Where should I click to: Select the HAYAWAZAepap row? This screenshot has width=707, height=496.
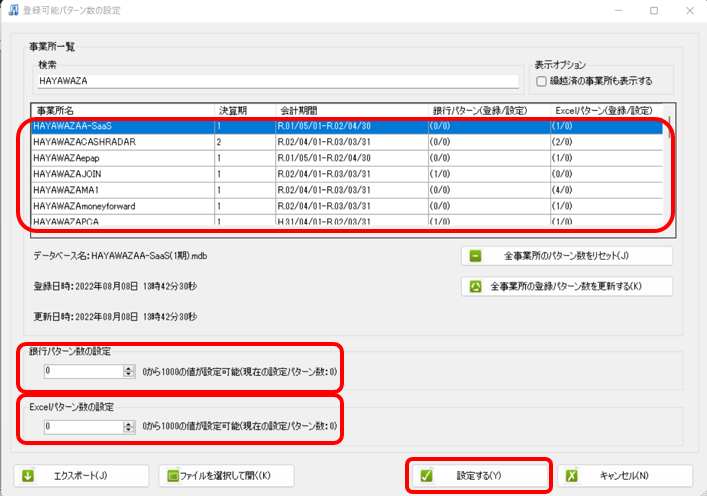pyautogui.click(x=347, y=158)
